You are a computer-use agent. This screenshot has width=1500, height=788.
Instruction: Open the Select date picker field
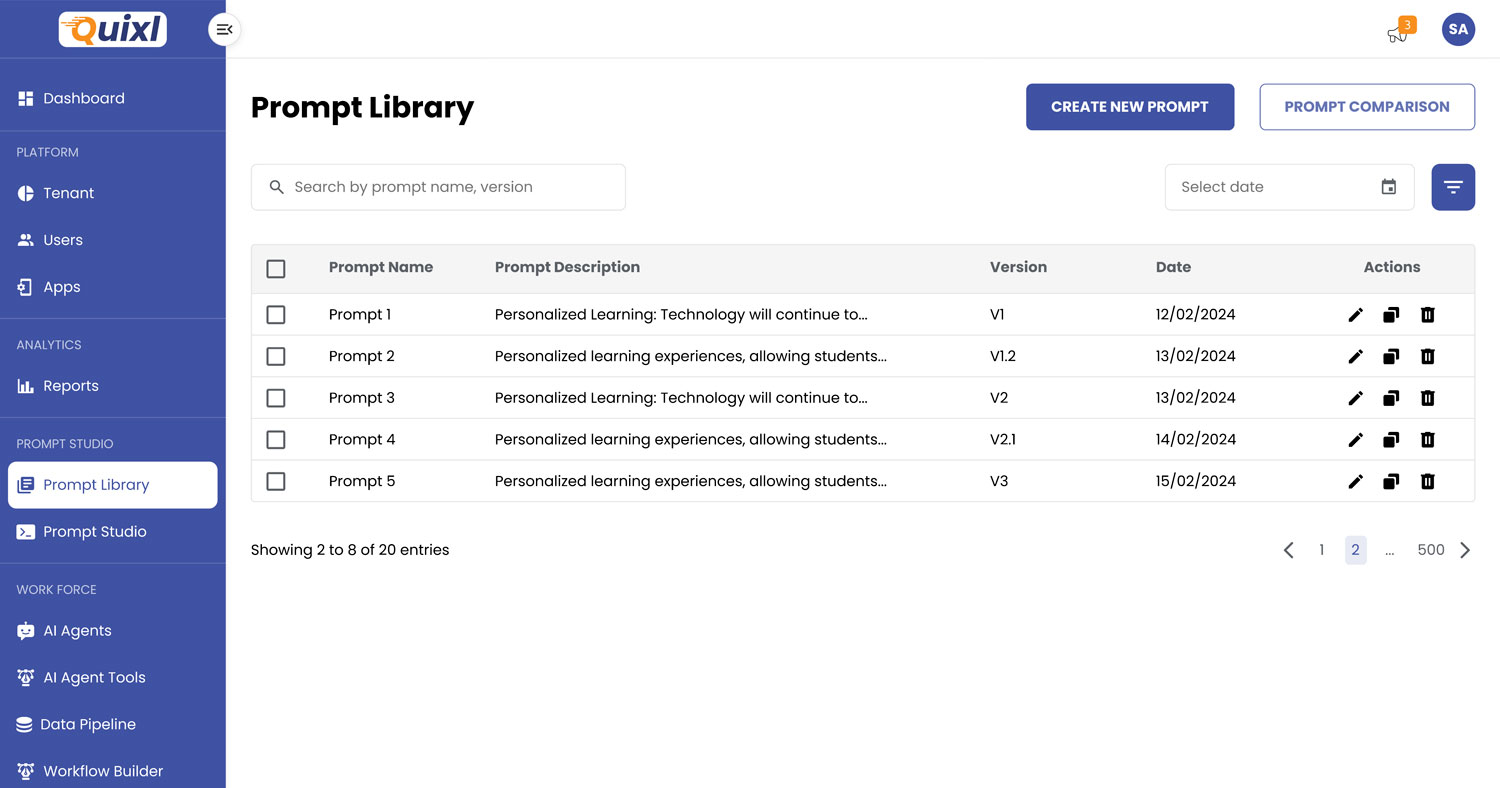[x=1270, y=187]
